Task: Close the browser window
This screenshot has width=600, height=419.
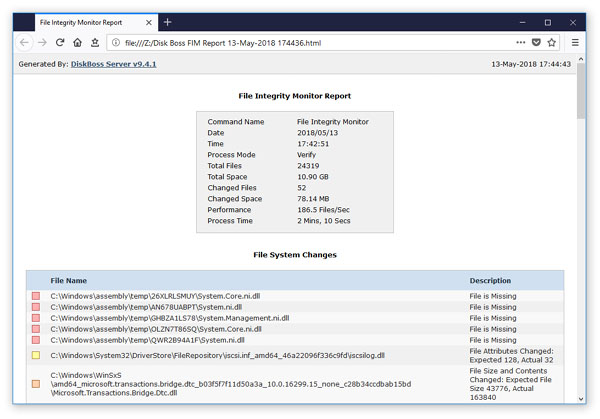Action: (573, 23)
